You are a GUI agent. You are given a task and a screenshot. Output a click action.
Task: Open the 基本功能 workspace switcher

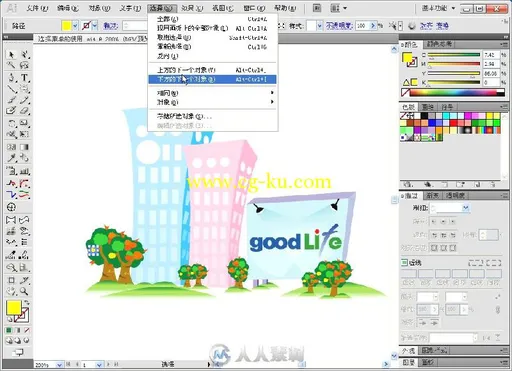point(438,8)
